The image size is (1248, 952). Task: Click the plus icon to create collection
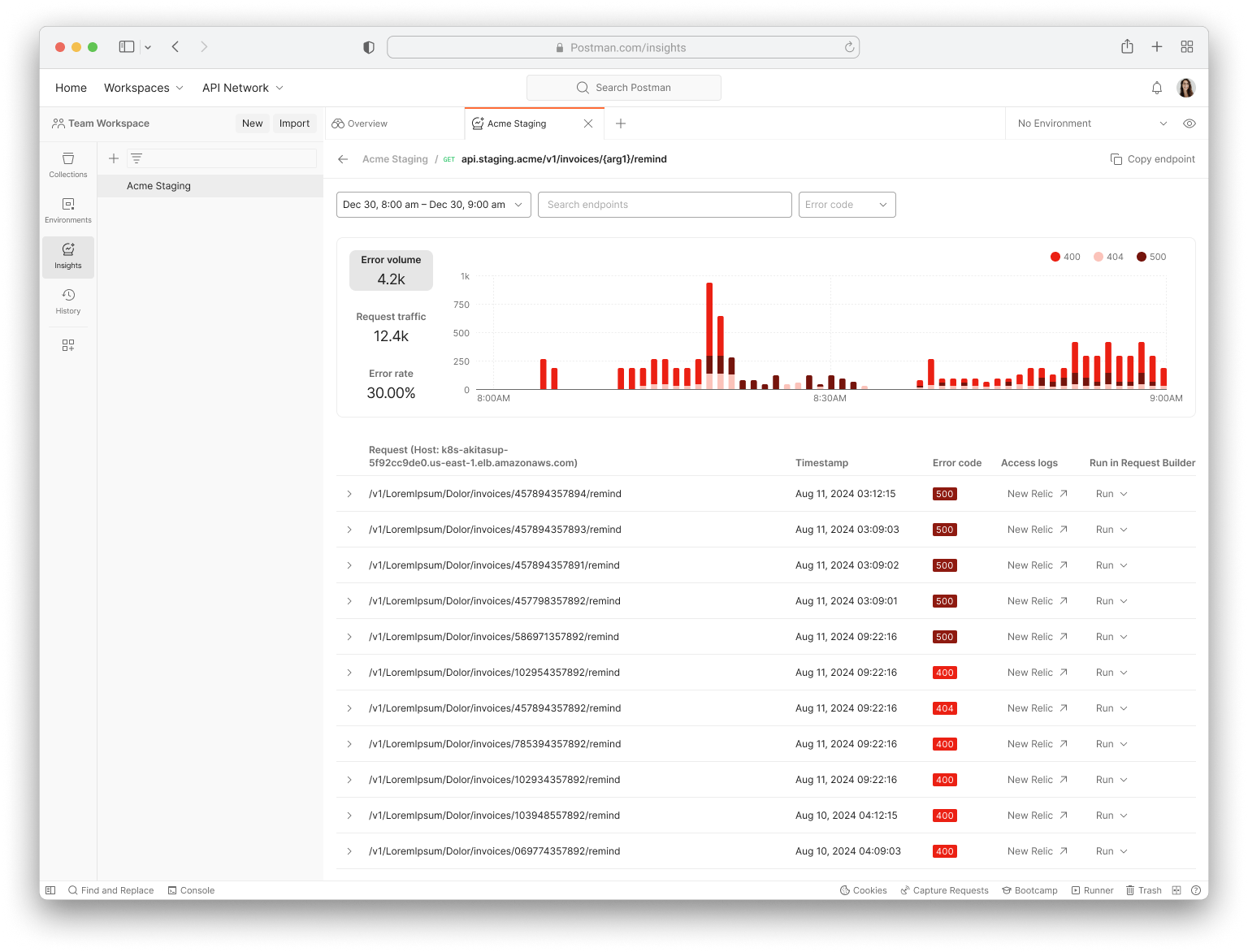[x=114, y=158]
